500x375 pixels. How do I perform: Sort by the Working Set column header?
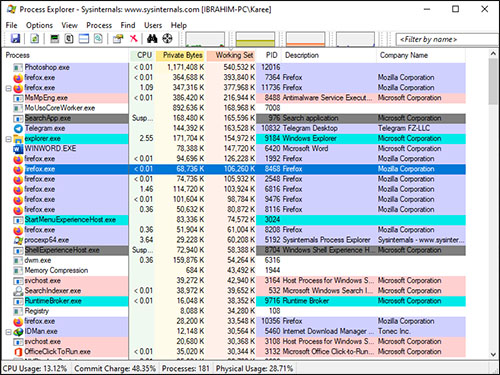click(x=231, y=55)
